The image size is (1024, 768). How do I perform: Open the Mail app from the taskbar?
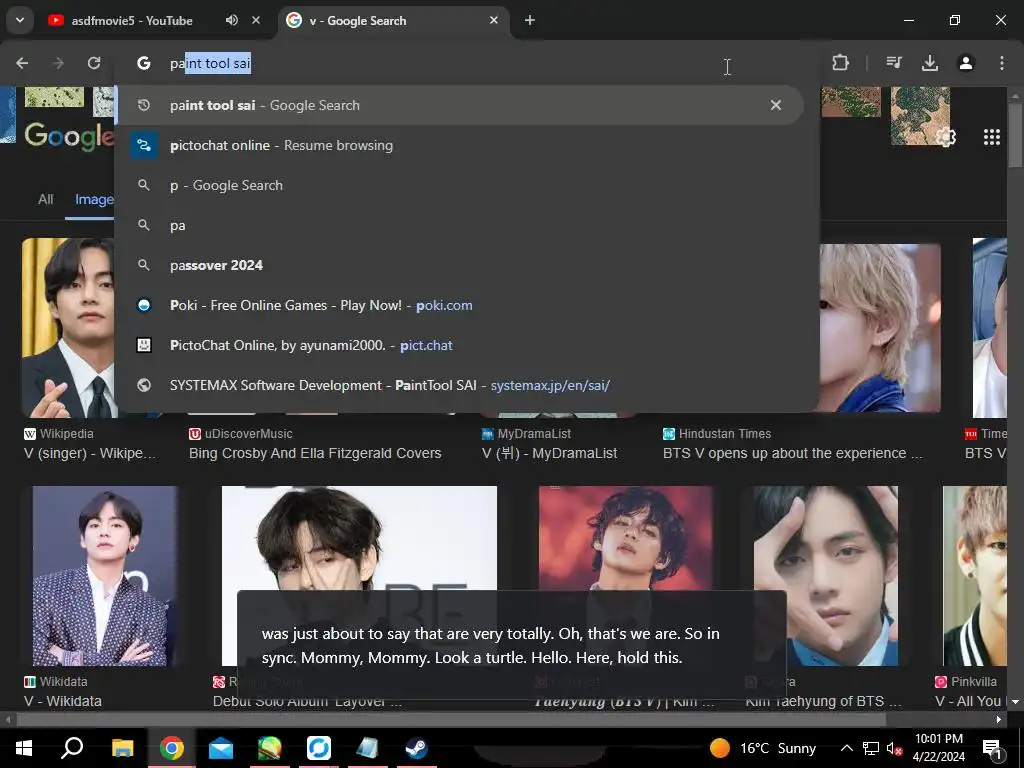(221, 748)
